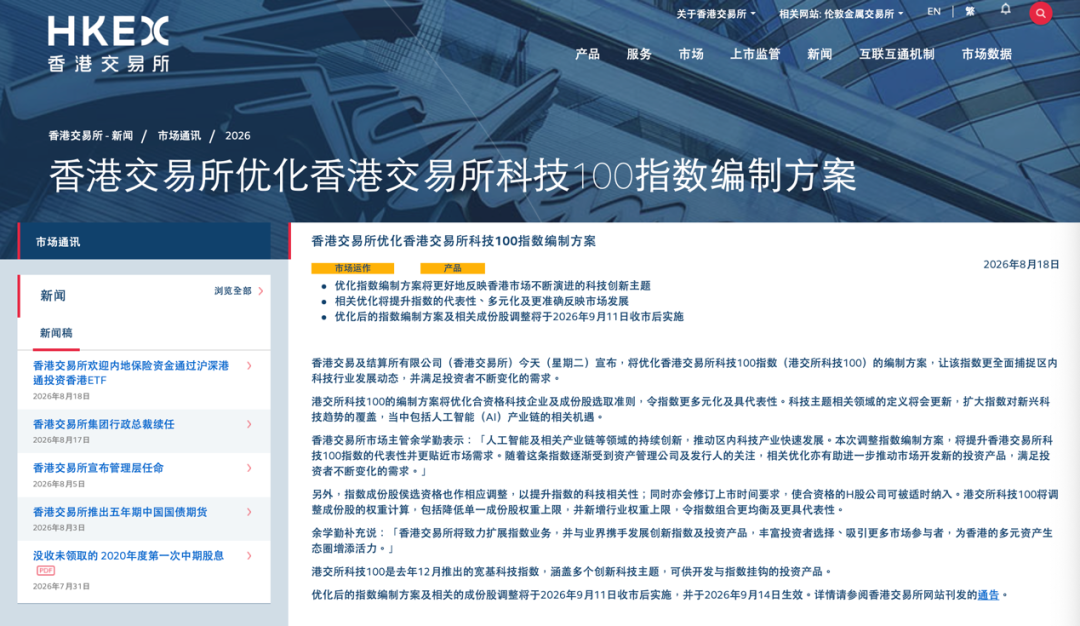Open 香港交易所推出五年期中国国债期货 news

point(121,512)
